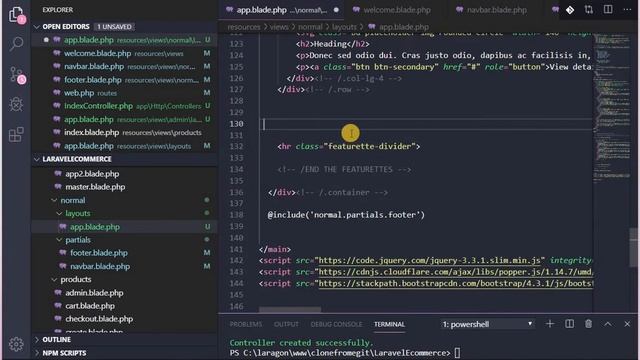Open the Source Control view

click(17, 75)
